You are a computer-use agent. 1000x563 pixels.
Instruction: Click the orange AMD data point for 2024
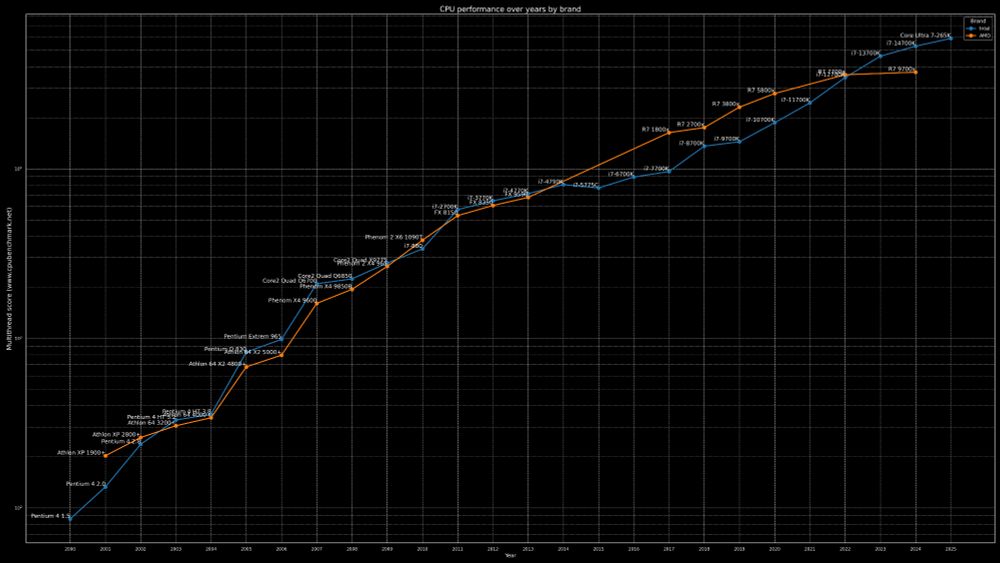click(x=916, y=72)
